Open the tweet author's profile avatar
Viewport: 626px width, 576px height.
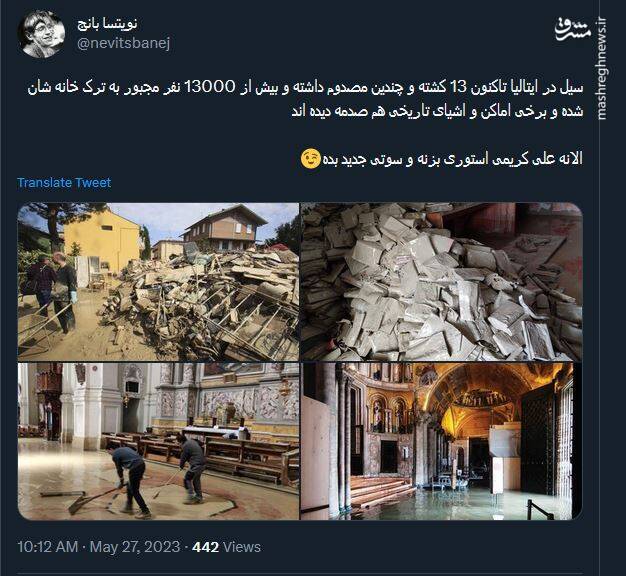point(41,34)
